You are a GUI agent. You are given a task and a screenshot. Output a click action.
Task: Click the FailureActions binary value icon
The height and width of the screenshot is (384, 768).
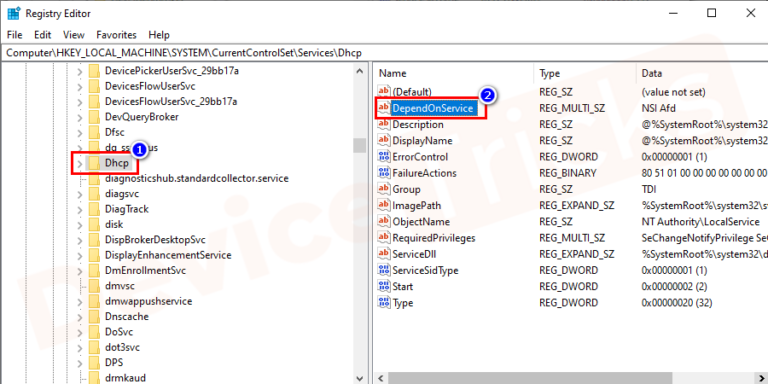384,173
